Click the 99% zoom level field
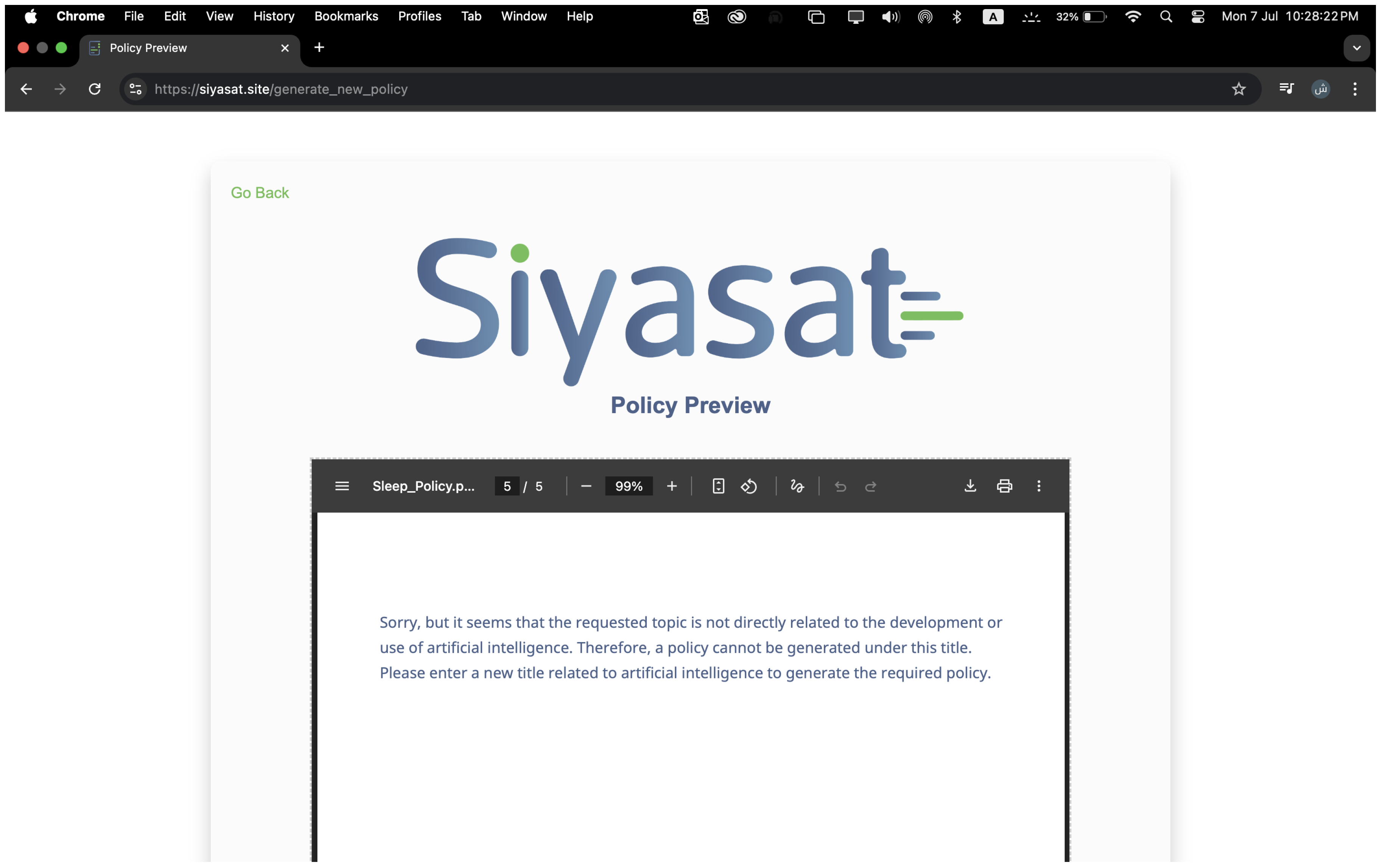1382x868 pixels. point(629,486)
